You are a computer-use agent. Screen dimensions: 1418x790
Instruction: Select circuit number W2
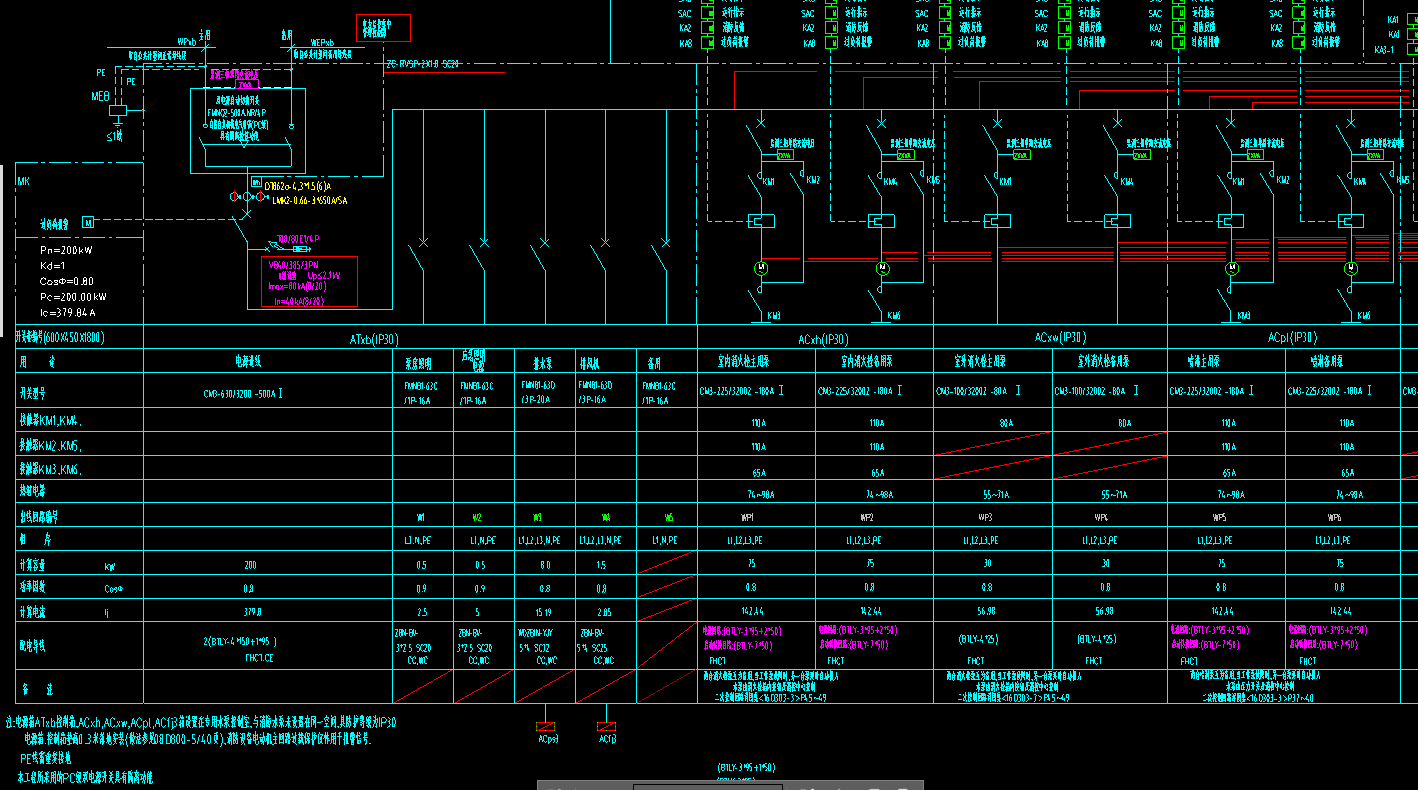pos(477,518)
